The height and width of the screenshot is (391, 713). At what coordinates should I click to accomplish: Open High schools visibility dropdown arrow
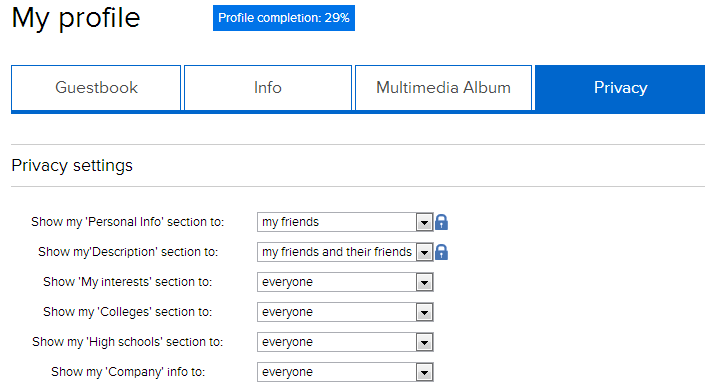pos(424,342)
